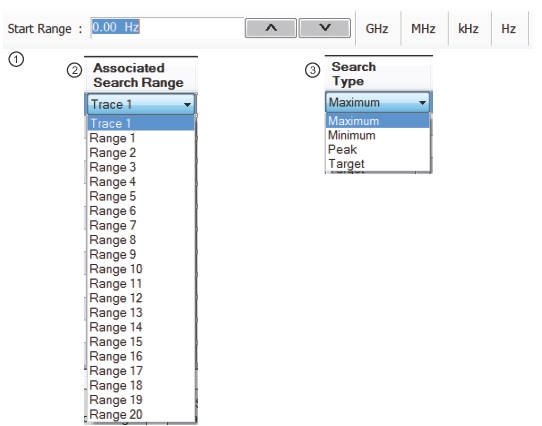Collapse the Associated Search Range dropdown arrow

187,104
